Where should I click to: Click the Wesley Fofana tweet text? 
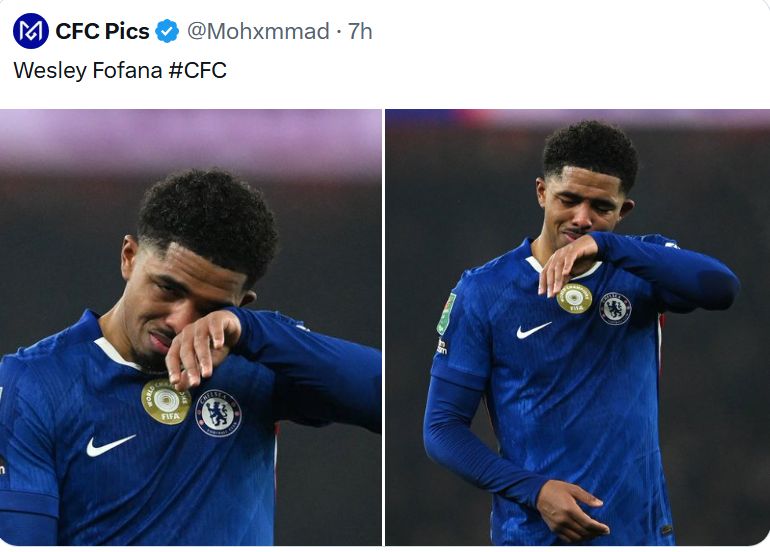tap(83, 71)
